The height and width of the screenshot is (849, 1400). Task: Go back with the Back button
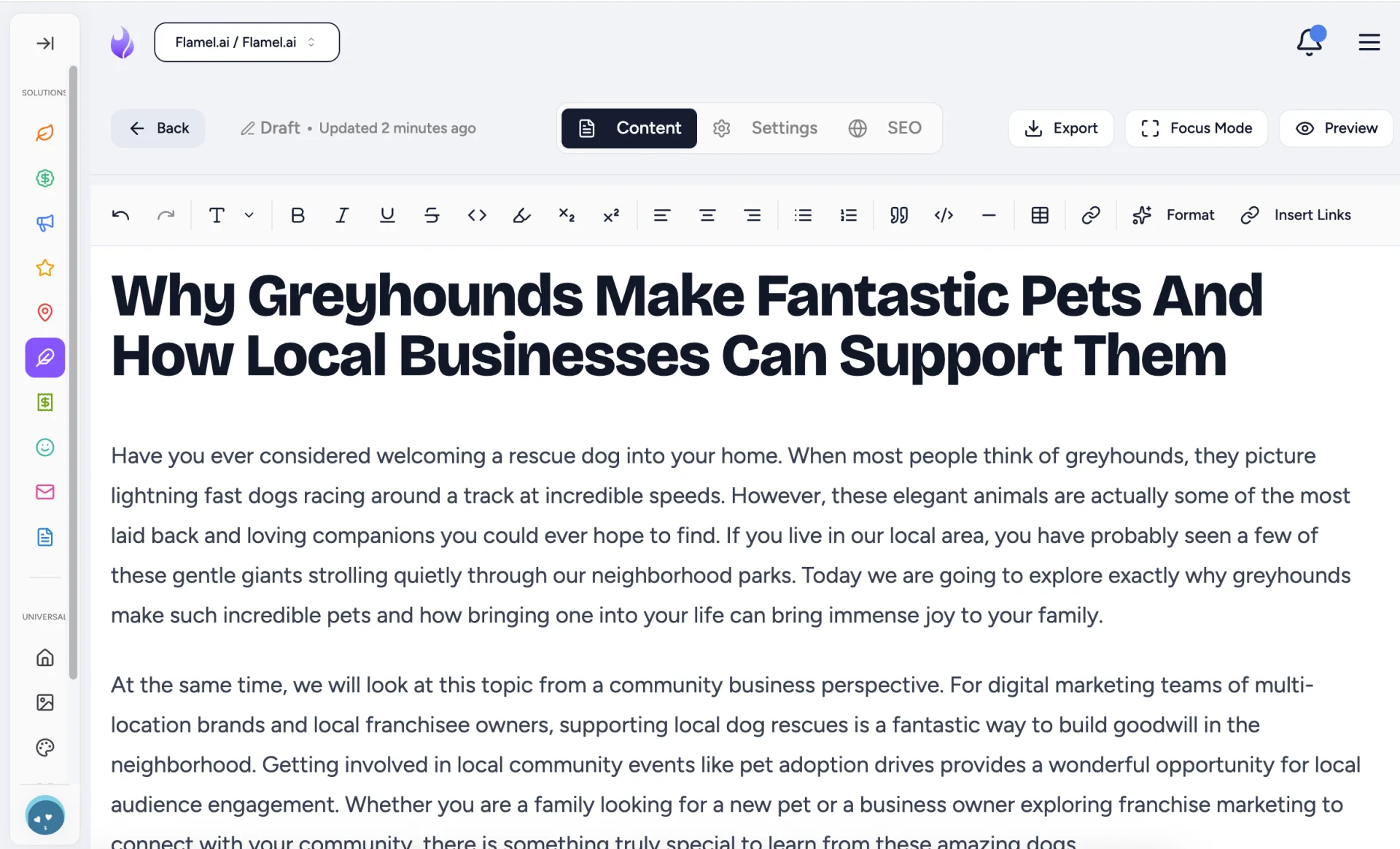point(158,128)
